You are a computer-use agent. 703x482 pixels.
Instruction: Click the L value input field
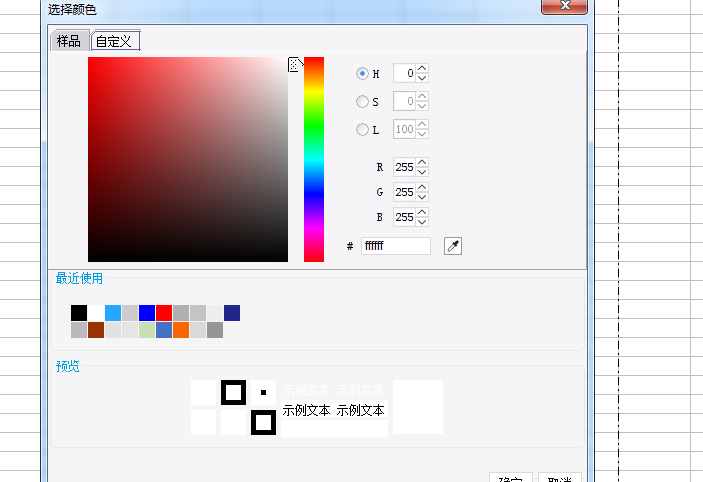(404, 129)
